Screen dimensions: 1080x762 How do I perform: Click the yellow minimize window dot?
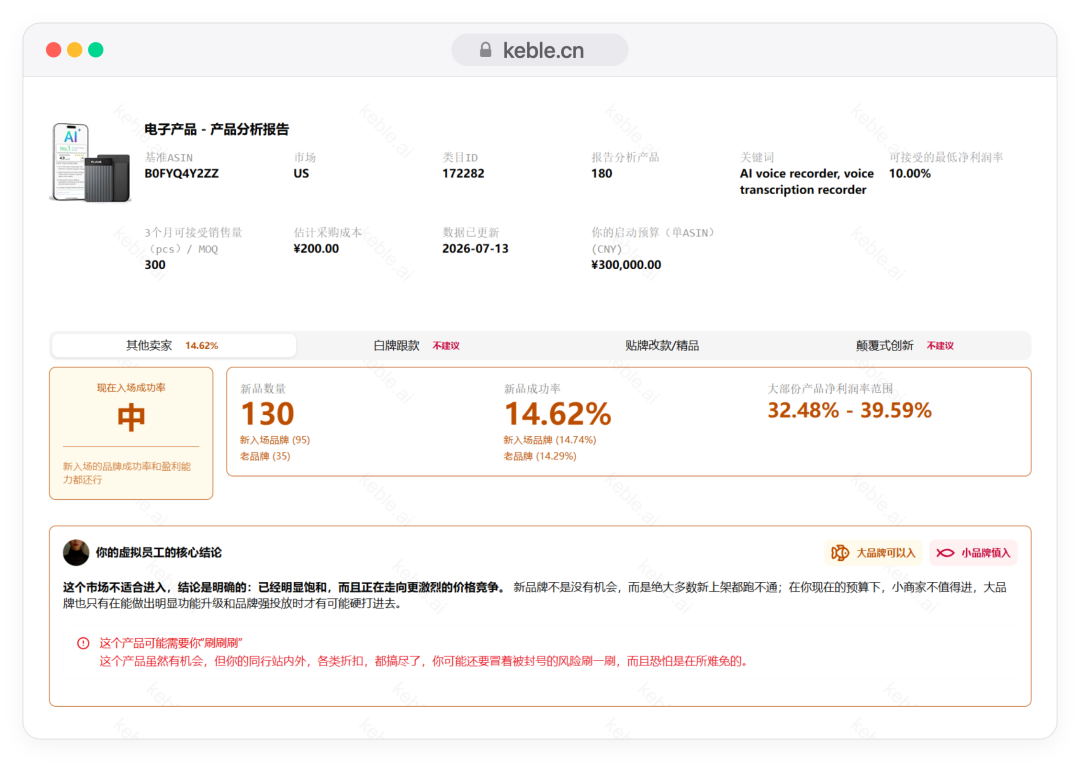pos(75,50)
